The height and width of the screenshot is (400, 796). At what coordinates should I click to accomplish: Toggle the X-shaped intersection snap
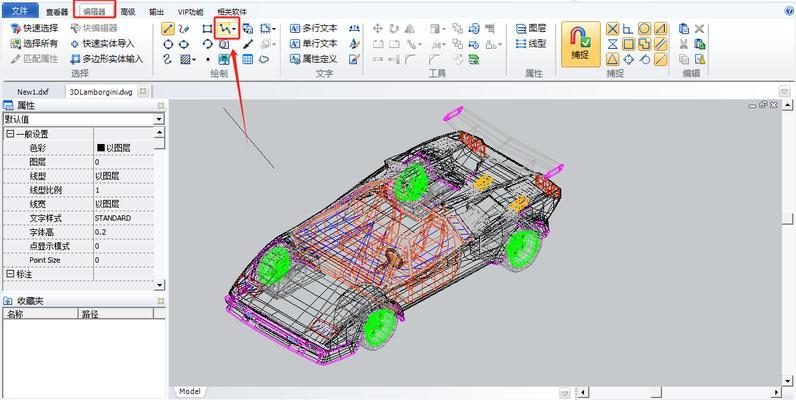613,29
